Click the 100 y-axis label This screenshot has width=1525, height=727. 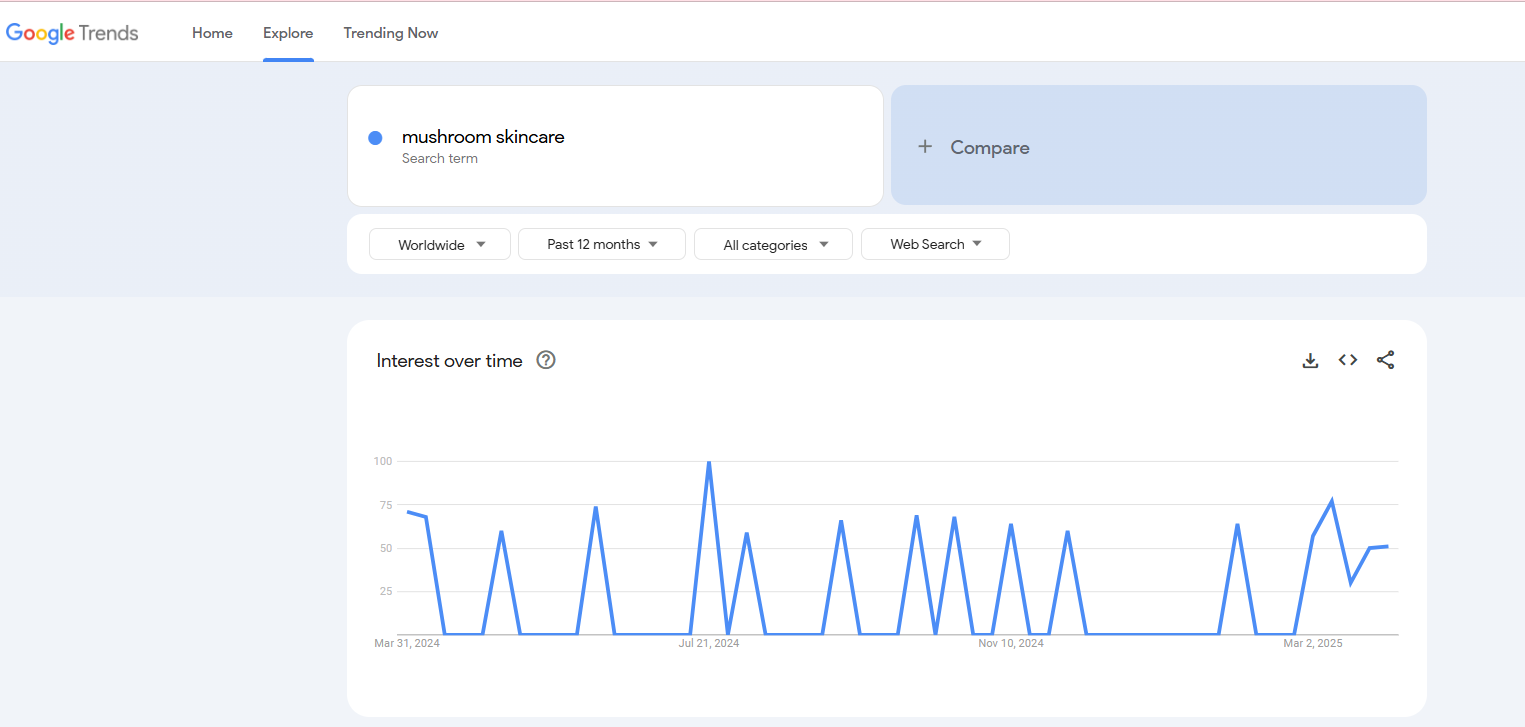[383, 461]
